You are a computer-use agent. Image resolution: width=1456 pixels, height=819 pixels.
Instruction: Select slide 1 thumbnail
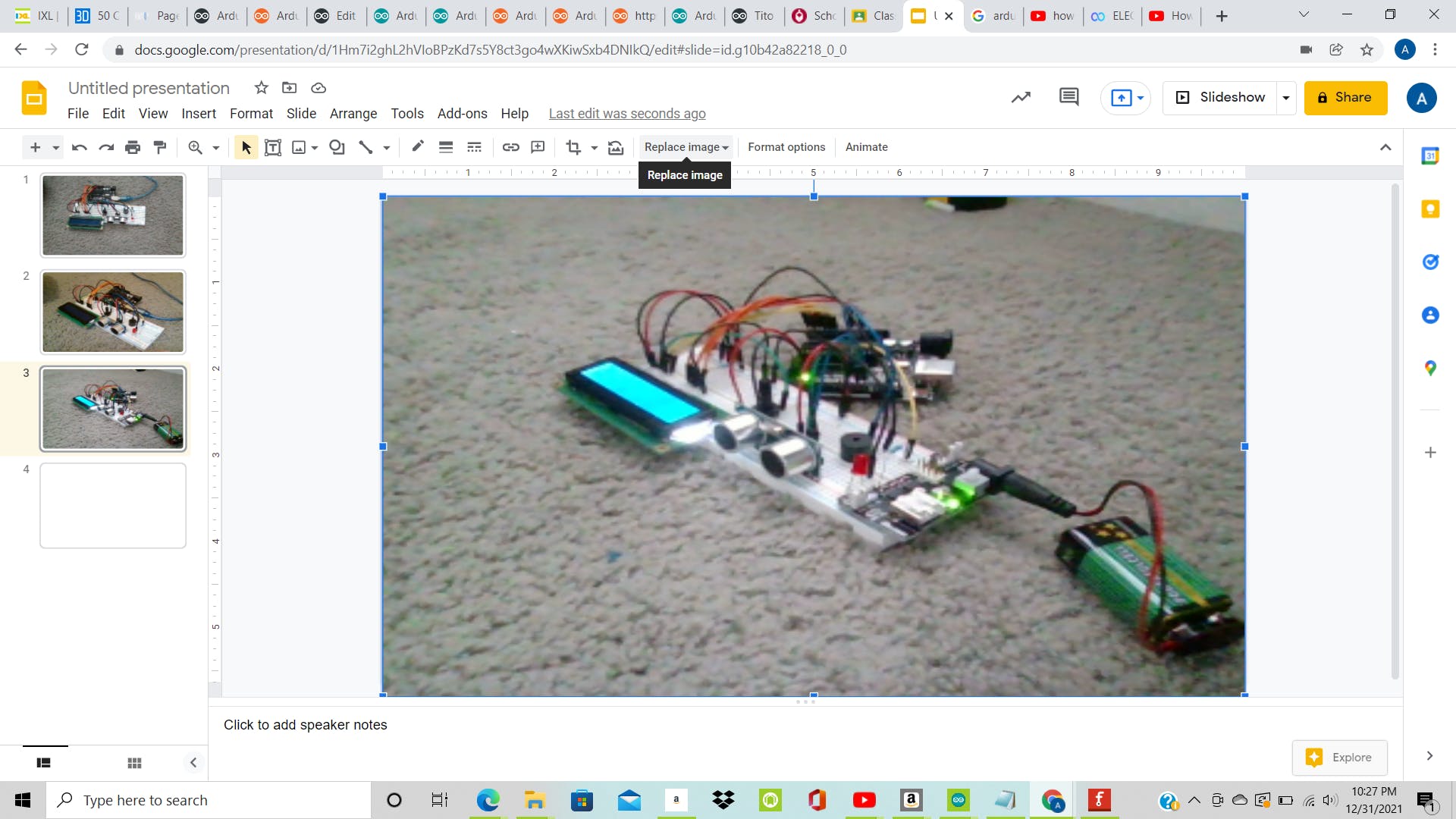[113, 215]
